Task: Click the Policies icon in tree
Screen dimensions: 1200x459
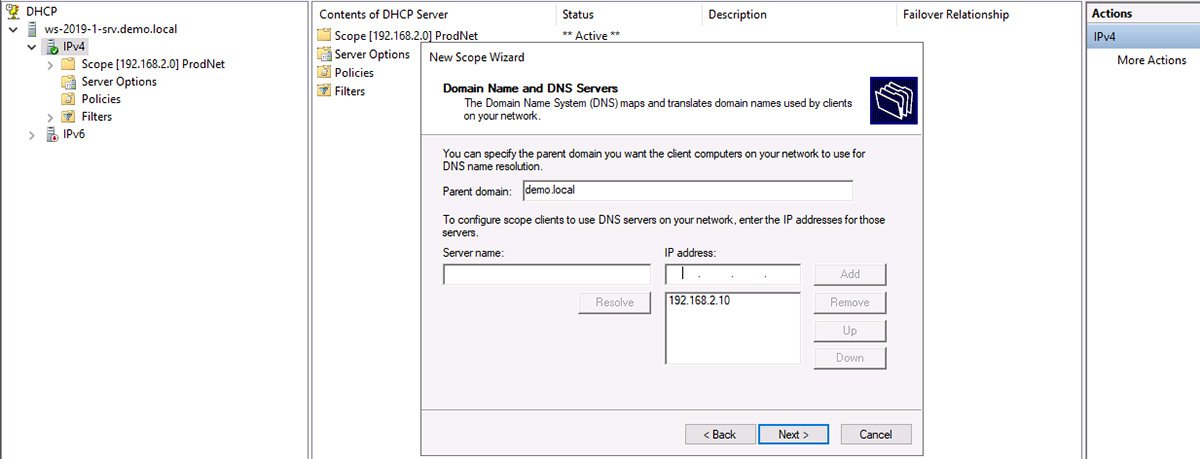Action: [x=68, y=99]
